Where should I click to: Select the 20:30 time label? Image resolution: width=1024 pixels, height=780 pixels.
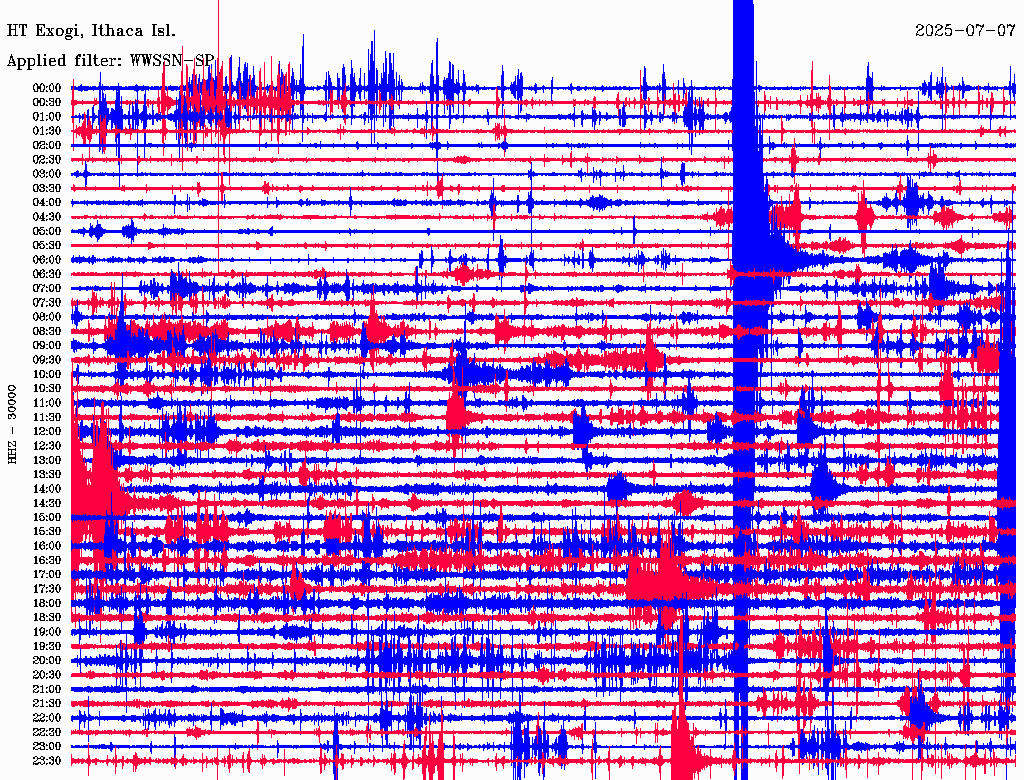(47, 675)
